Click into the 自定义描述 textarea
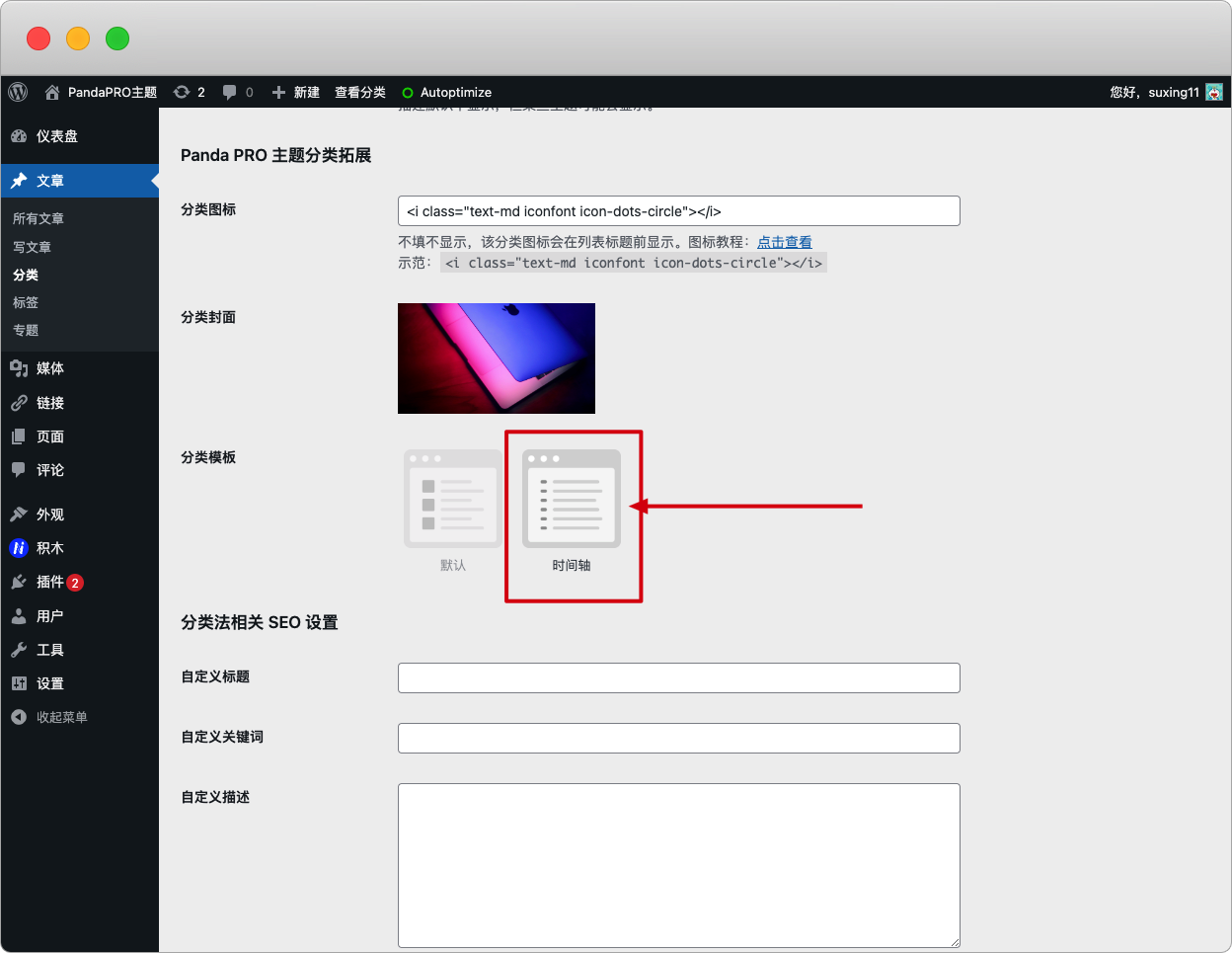This screenshot has width=1232, height=953. coord(679,866)
